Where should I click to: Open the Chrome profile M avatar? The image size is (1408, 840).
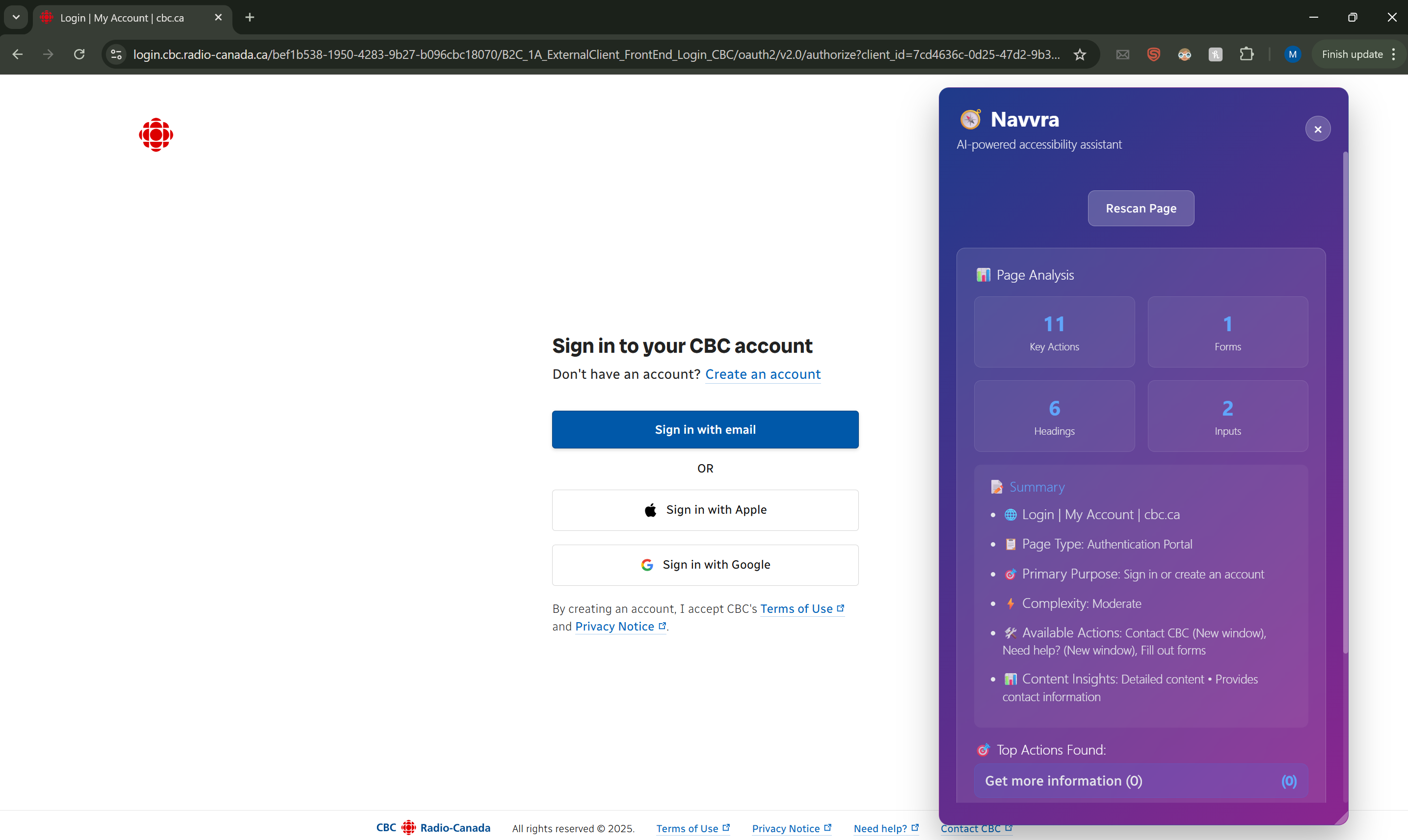[x=1292, y=54]
